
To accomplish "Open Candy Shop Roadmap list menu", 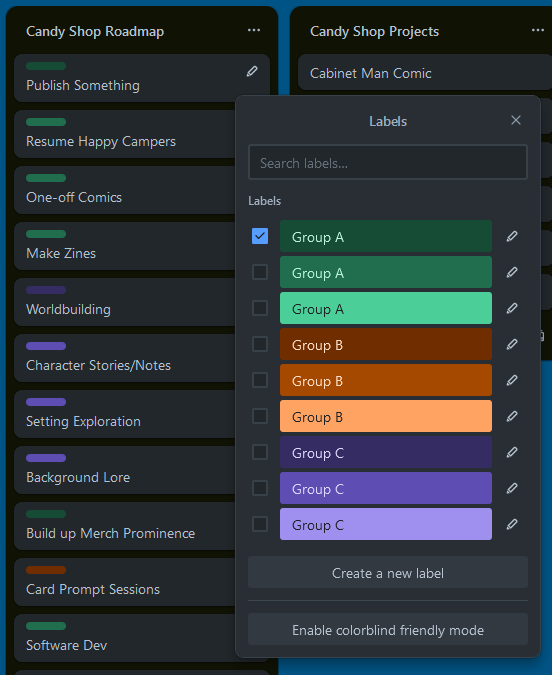I will [254, 30].
